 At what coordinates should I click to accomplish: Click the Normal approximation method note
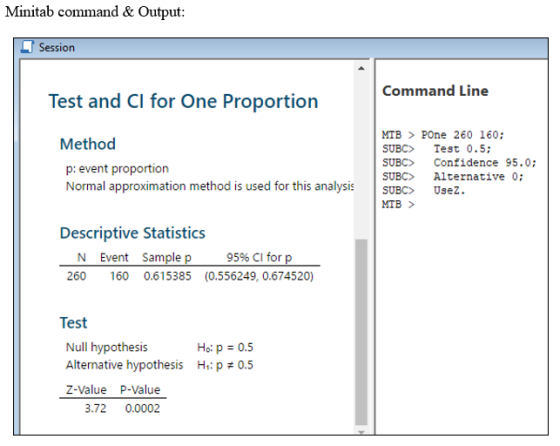tap(210, 186)
